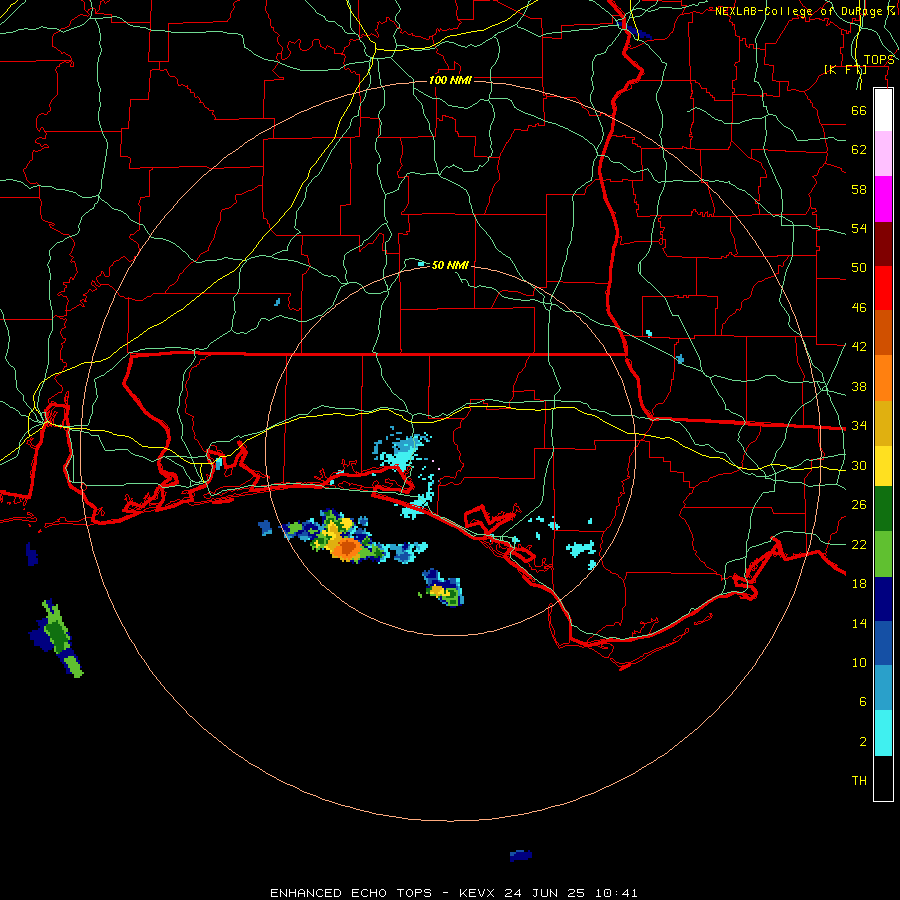Click the yellow legend swatch

pos(883,466)
